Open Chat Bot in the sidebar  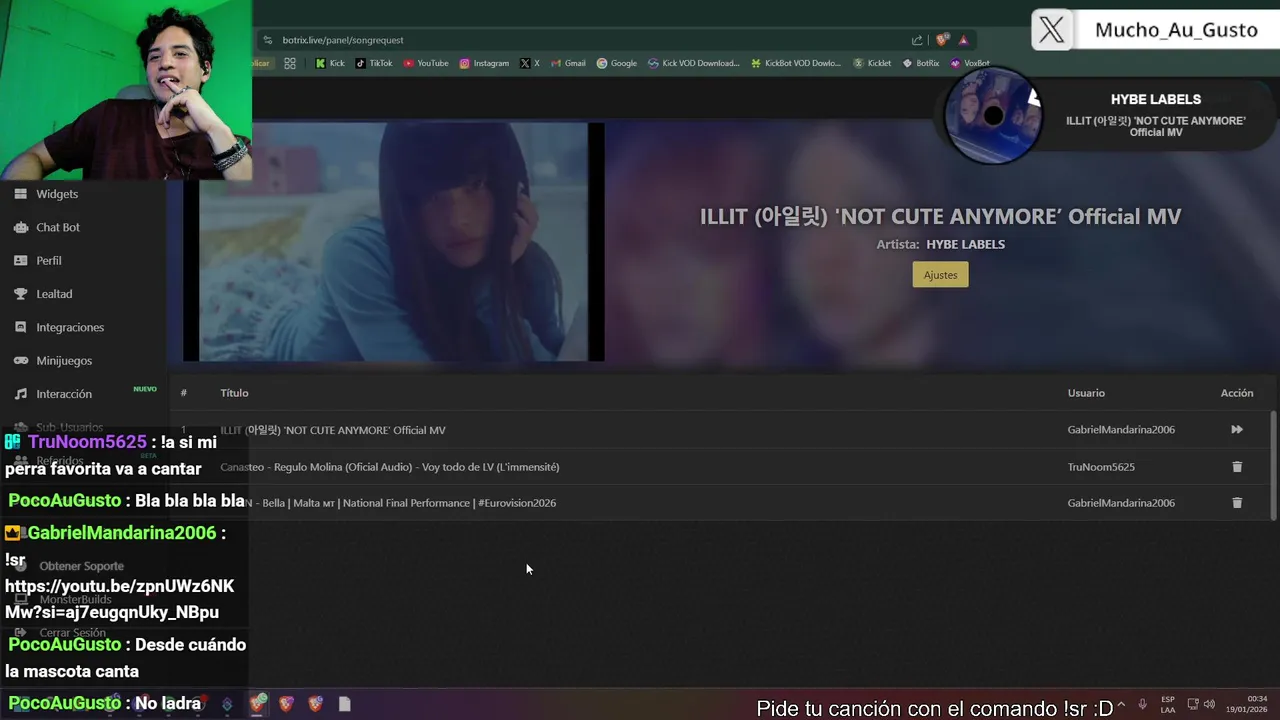pyautogui.click(x=58, y=227)
